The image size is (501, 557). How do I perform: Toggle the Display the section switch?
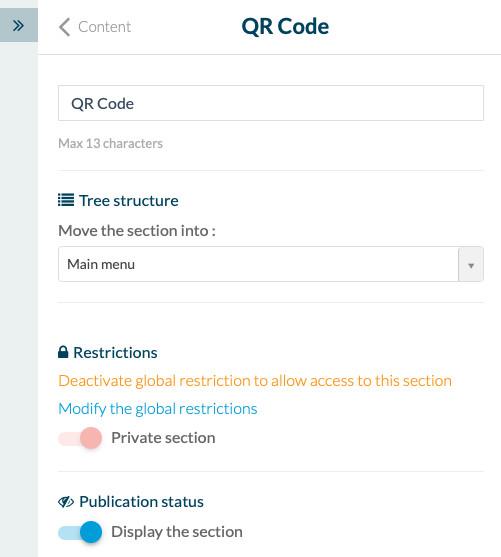(80, 532)
